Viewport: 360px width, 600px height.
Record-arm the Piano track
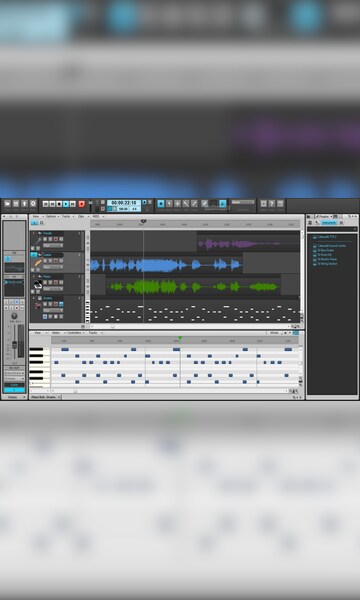tap(55, 282)
